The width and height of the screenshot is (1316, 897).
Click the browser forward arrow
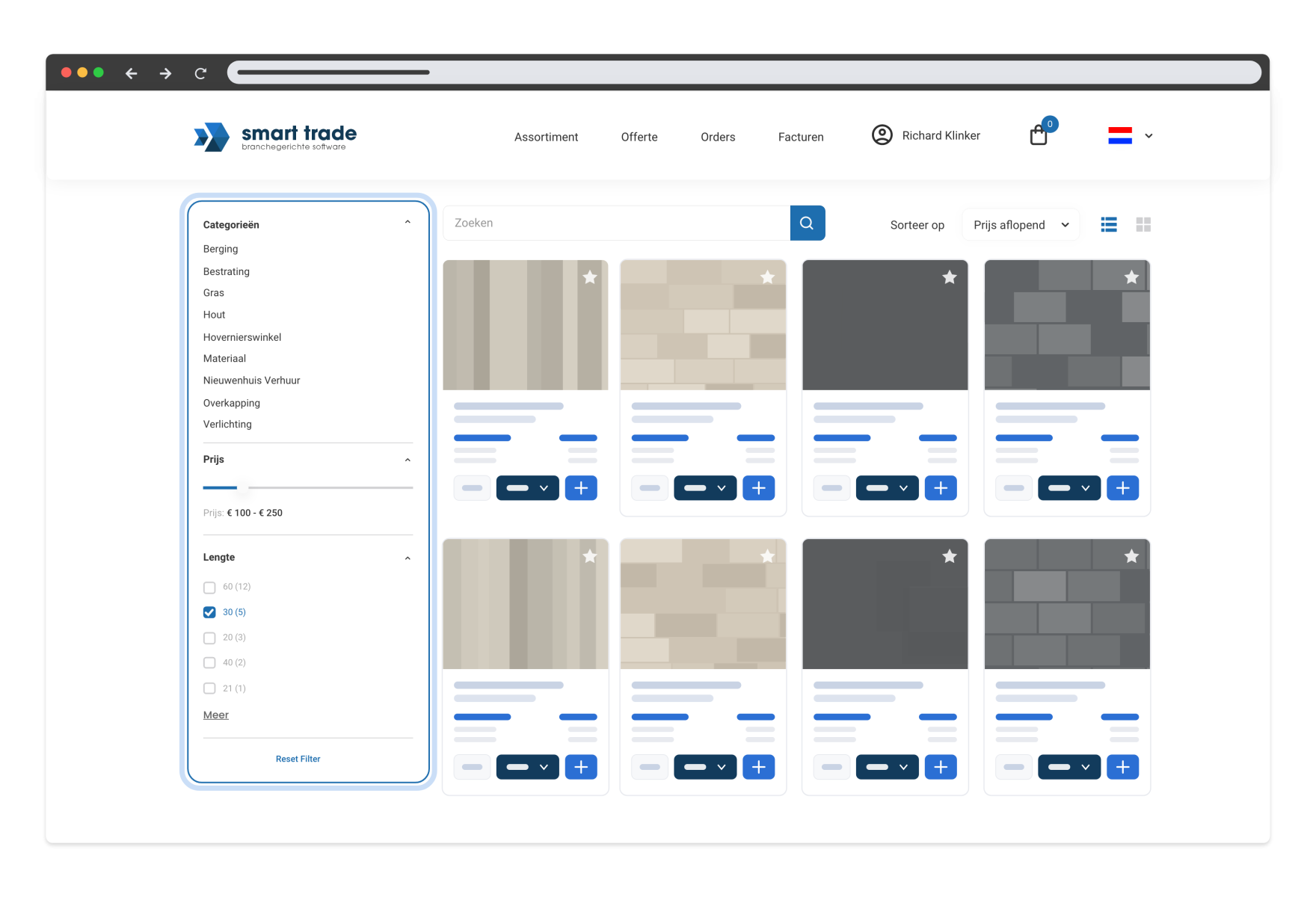(165, 73)
